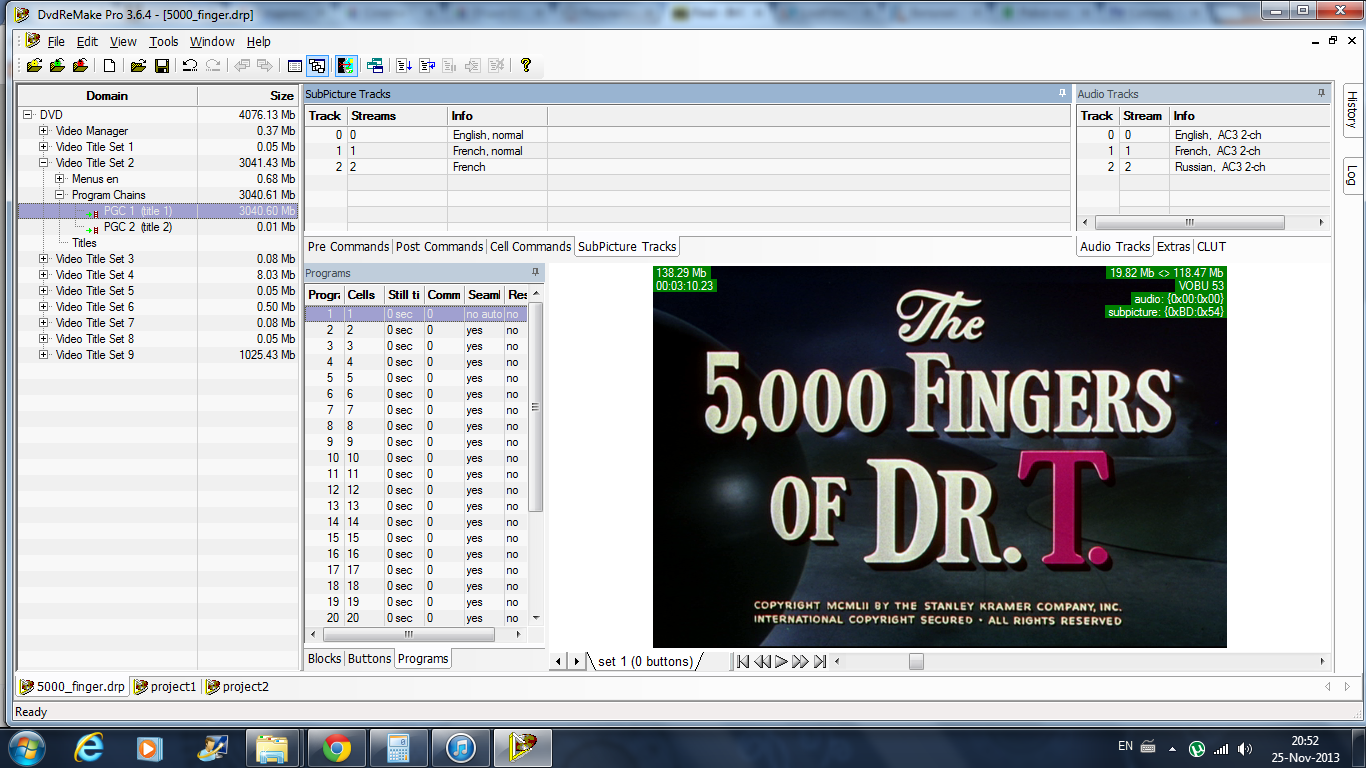1366x768 pixels.
Task: Expand the Menus en node
Action: (x=60, y=179)
